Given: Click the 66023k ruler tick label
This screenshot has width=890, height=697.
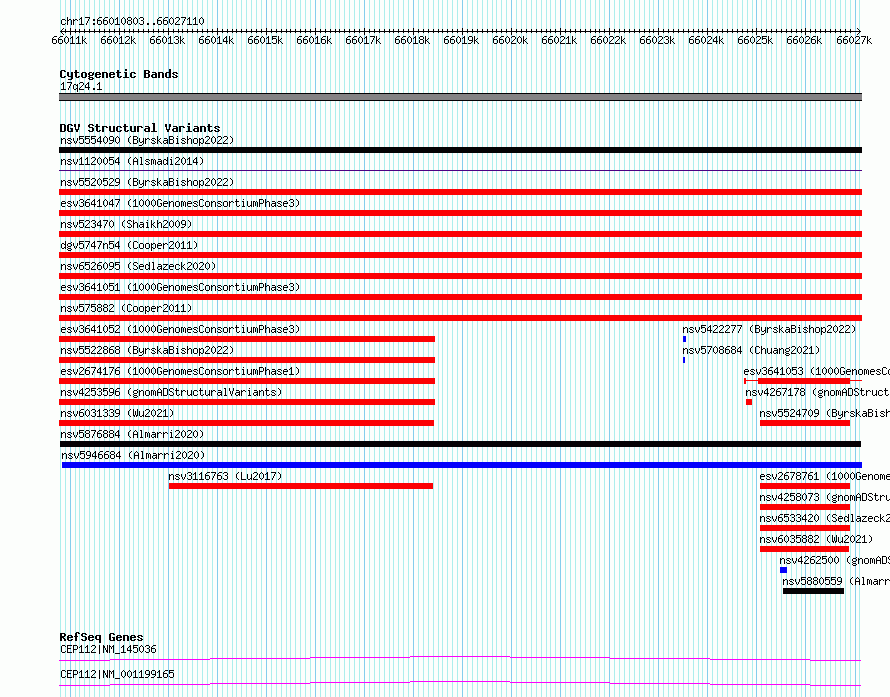Looking at the screenshot, I should 657,40.
